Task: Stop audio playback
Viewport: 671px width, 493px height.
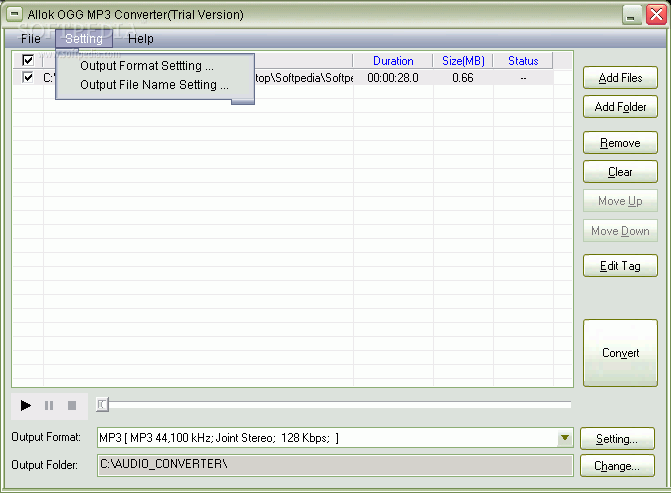Action: pyautogui.click(x=72, y=405)
